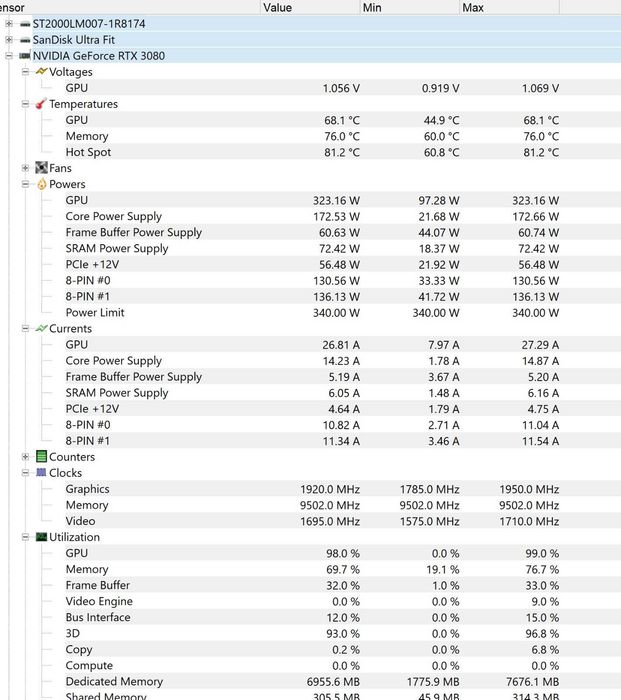Click the Counters green list icon
The width and height of the screenshot is (621, 700).
pyautogui.click(x=41, y=456)
